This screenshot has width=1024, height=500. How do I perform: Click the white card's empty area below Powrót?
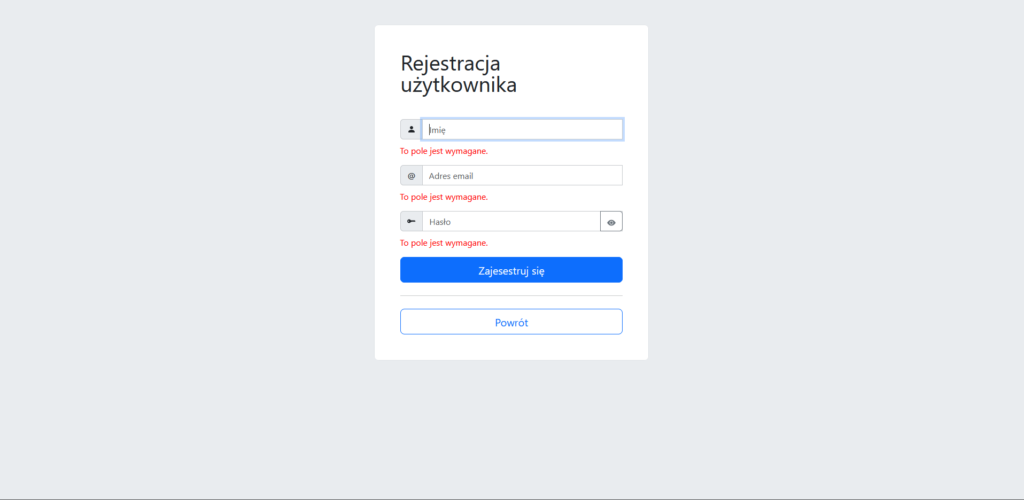(x=511, y=348)
